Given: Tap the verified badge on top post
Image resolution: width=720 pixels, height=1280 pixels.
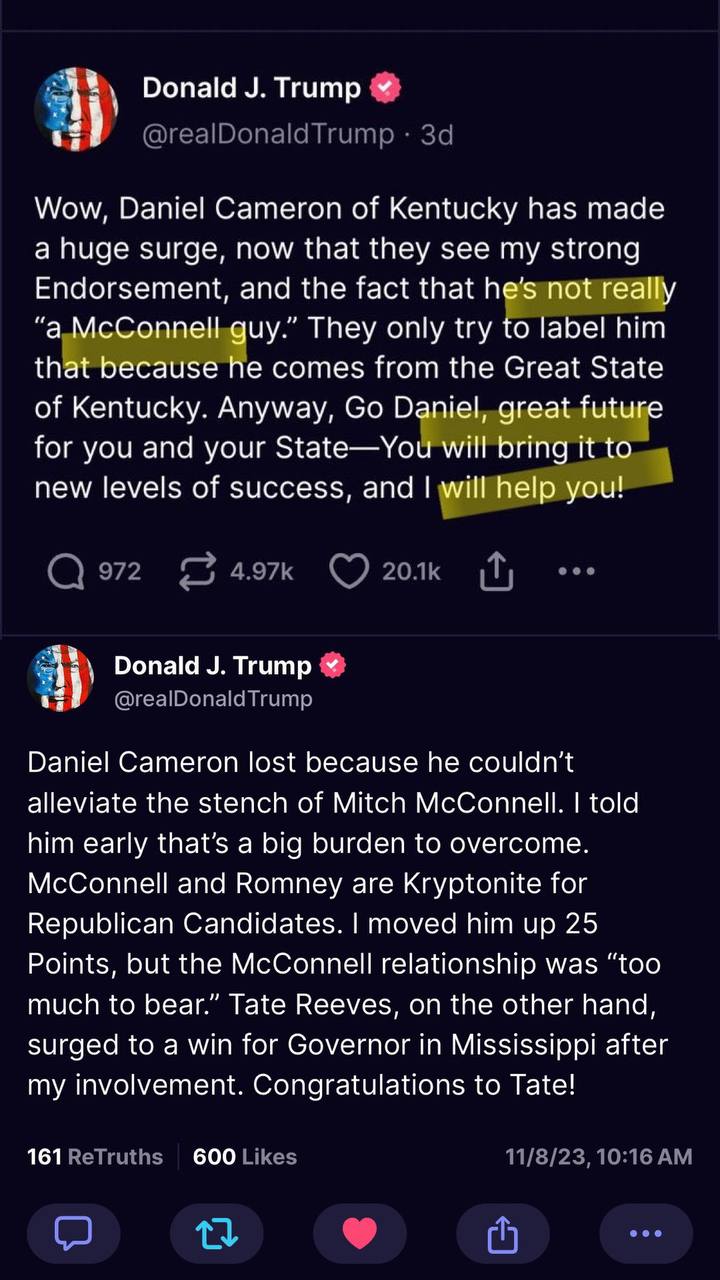Looking at the screenshot, I should (386, 88).
